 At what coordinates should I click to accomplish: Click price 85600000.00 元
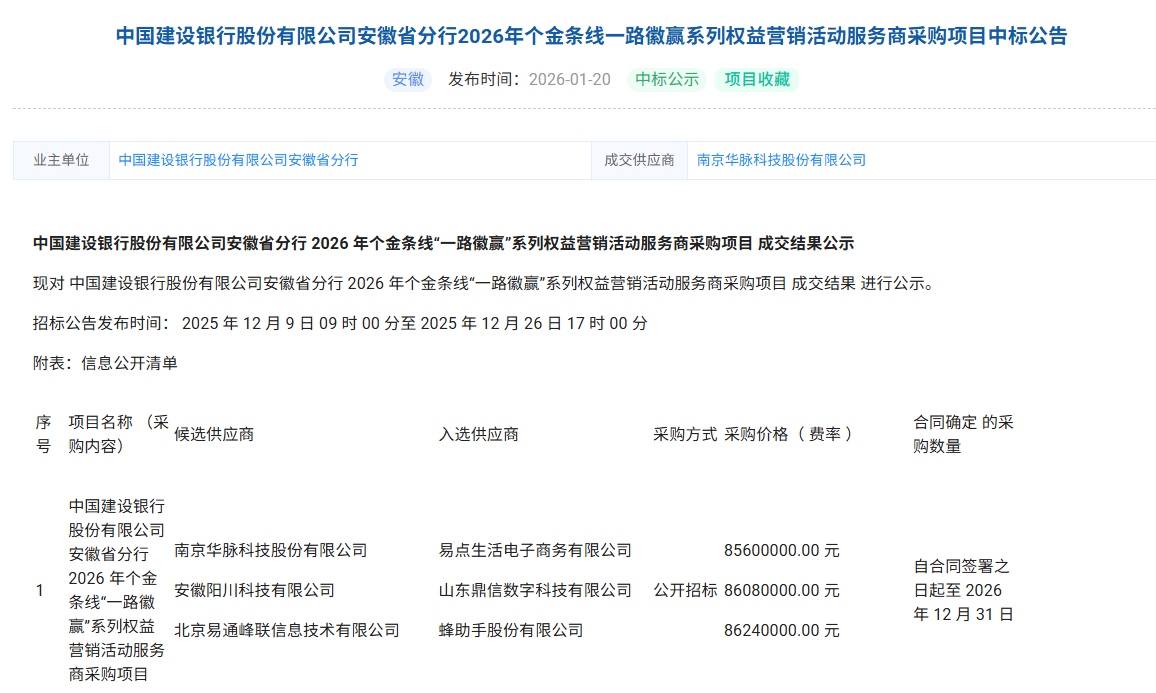(781, 550)
